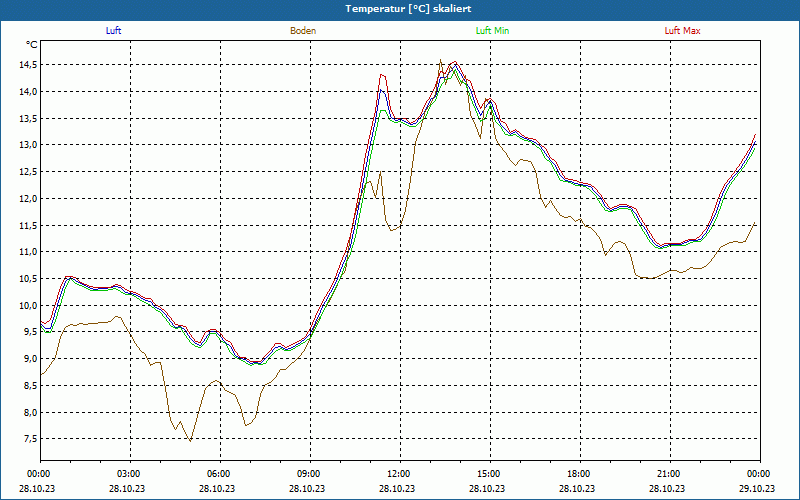Click the y-axis value '13,5'
The height and width of the screenshot is (500, 800).
(29, 118)
